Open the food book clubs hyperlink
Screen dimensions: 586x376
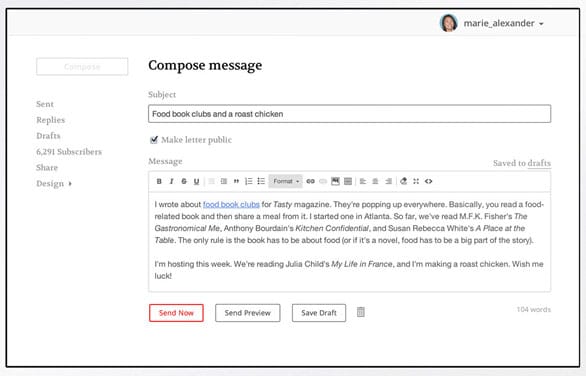click(x=231, y=204)
